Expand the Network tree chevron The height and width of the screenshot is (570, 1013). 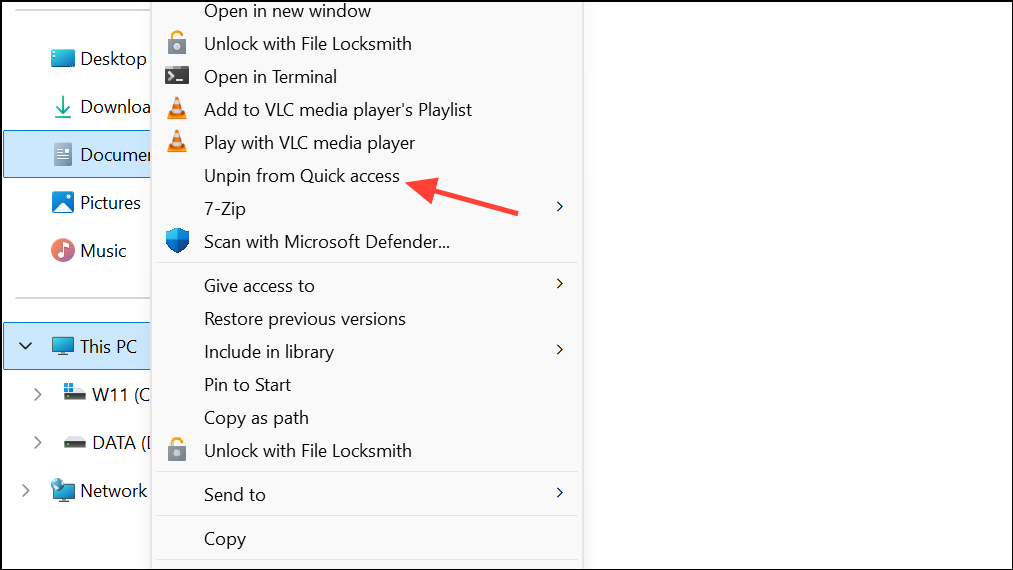point(25,491)
